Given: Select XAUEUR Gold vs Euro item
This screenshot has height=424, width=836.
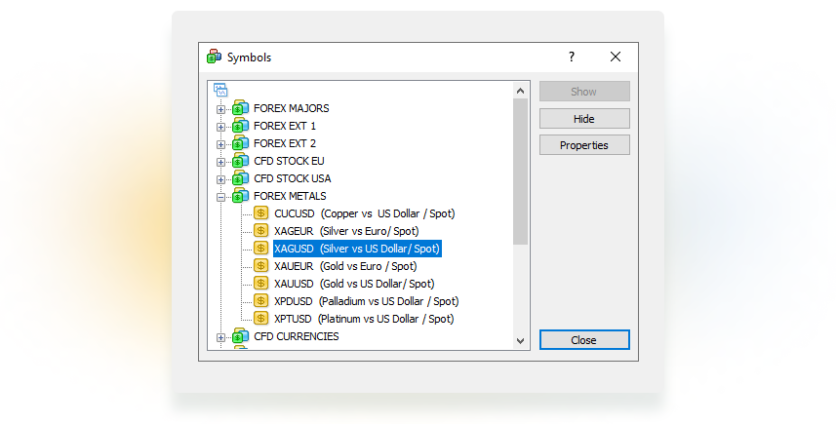Looking at the screenshot, I should pyautogui.click(x=345, y=266).
